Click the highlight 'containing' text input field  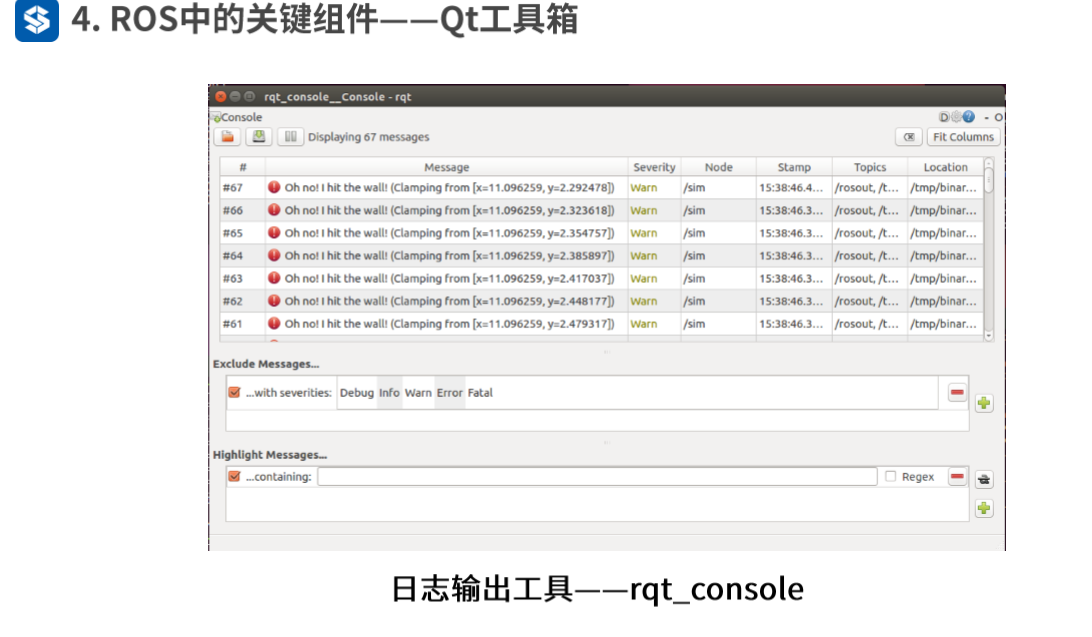click(597, 477)
